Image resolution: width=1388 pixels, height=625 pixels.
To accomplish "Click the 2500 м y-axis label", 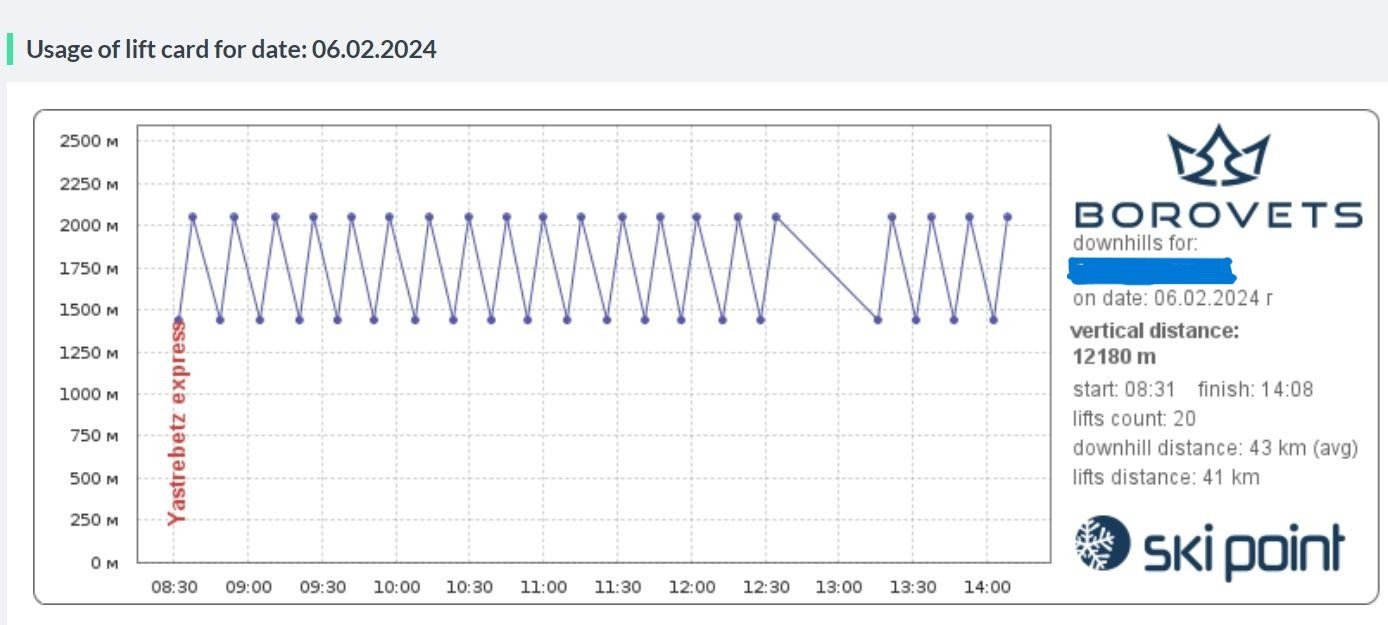I will pyautogui.click(x=90, y=141).
